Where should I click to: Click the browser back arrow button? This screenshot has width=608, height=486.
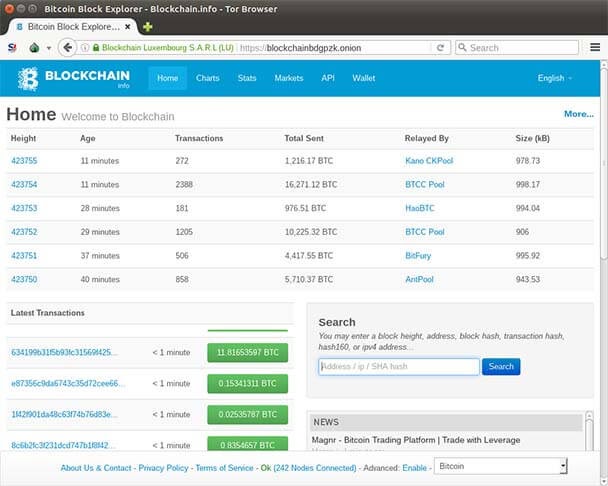coord(67,48)
